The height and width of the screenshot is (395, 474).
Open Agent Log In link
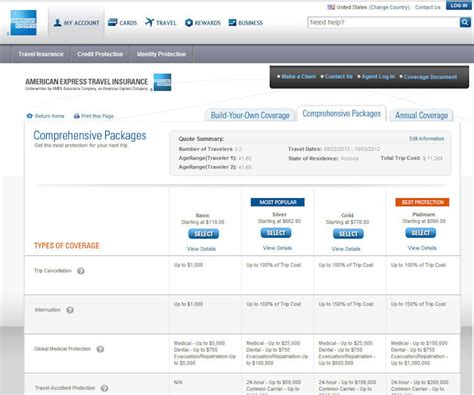[x=378, y=77]
